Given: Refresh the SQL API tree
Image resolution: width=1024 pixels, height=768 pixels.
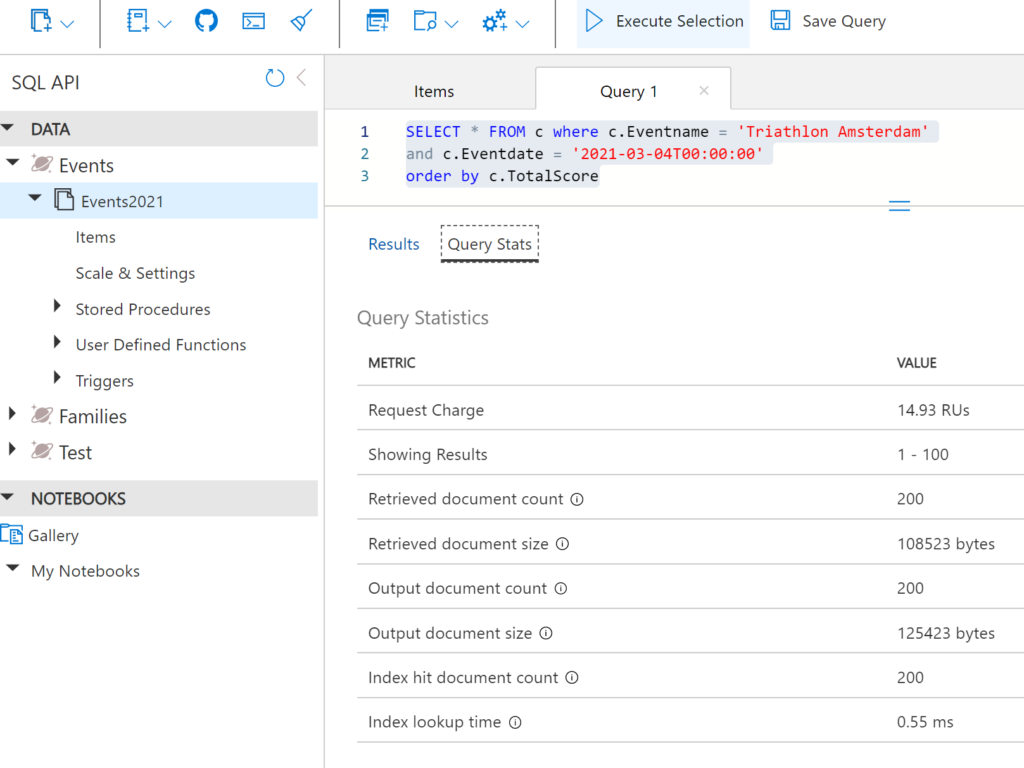Looking at the screenshot, I should coord(274,78).
